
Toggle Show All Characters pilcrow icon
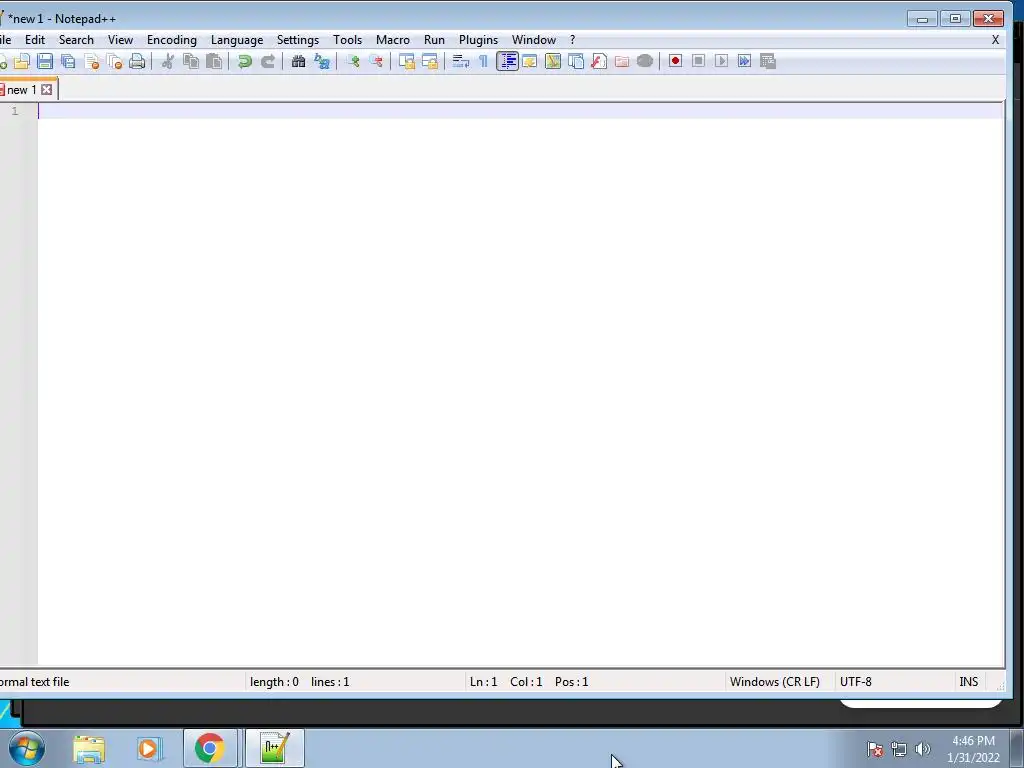pyautogui.click(x=483, y=61)
